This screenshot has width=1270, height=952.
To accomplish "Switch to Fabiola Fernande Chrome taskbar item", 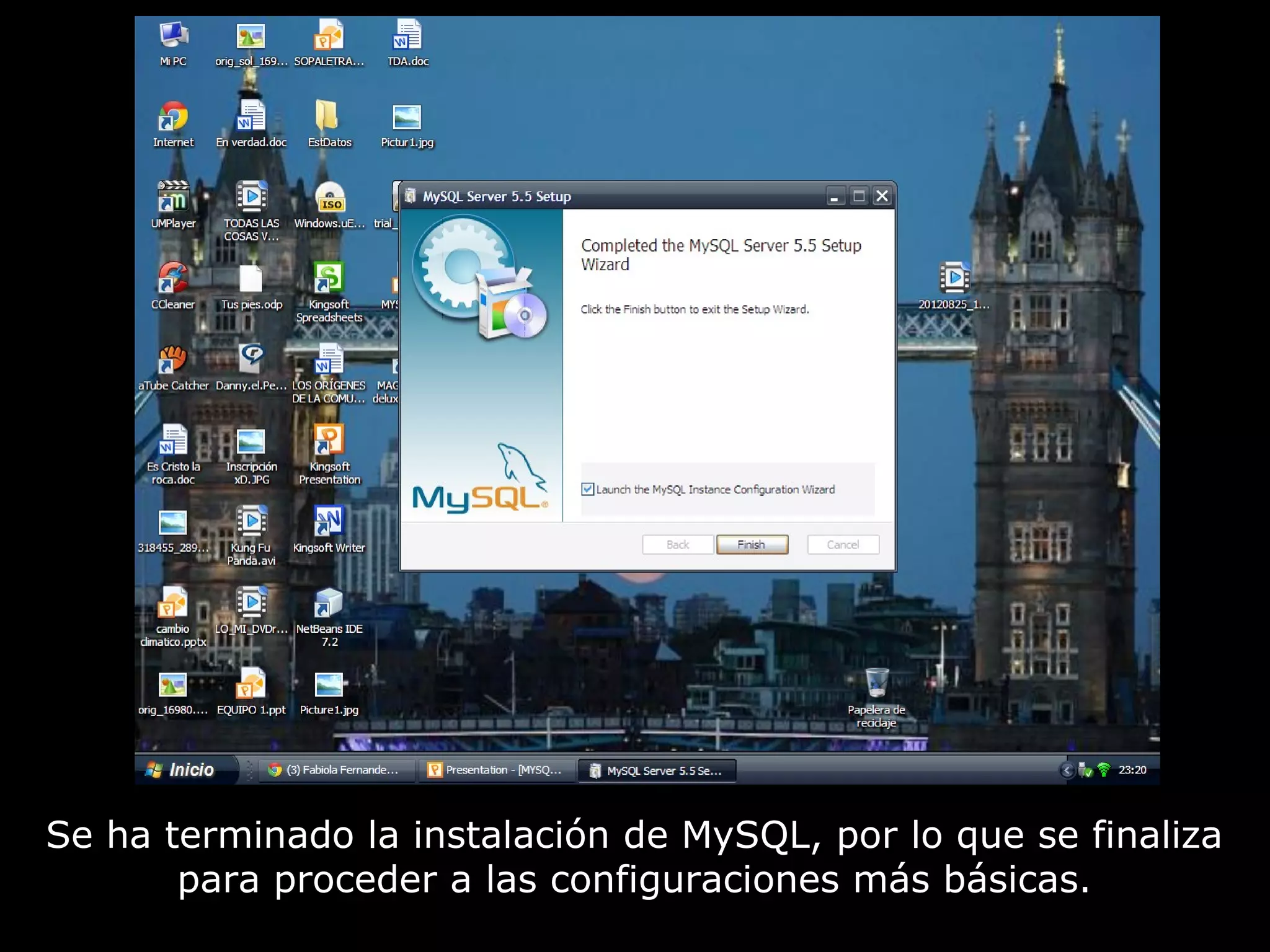I will tap(335, 770).
